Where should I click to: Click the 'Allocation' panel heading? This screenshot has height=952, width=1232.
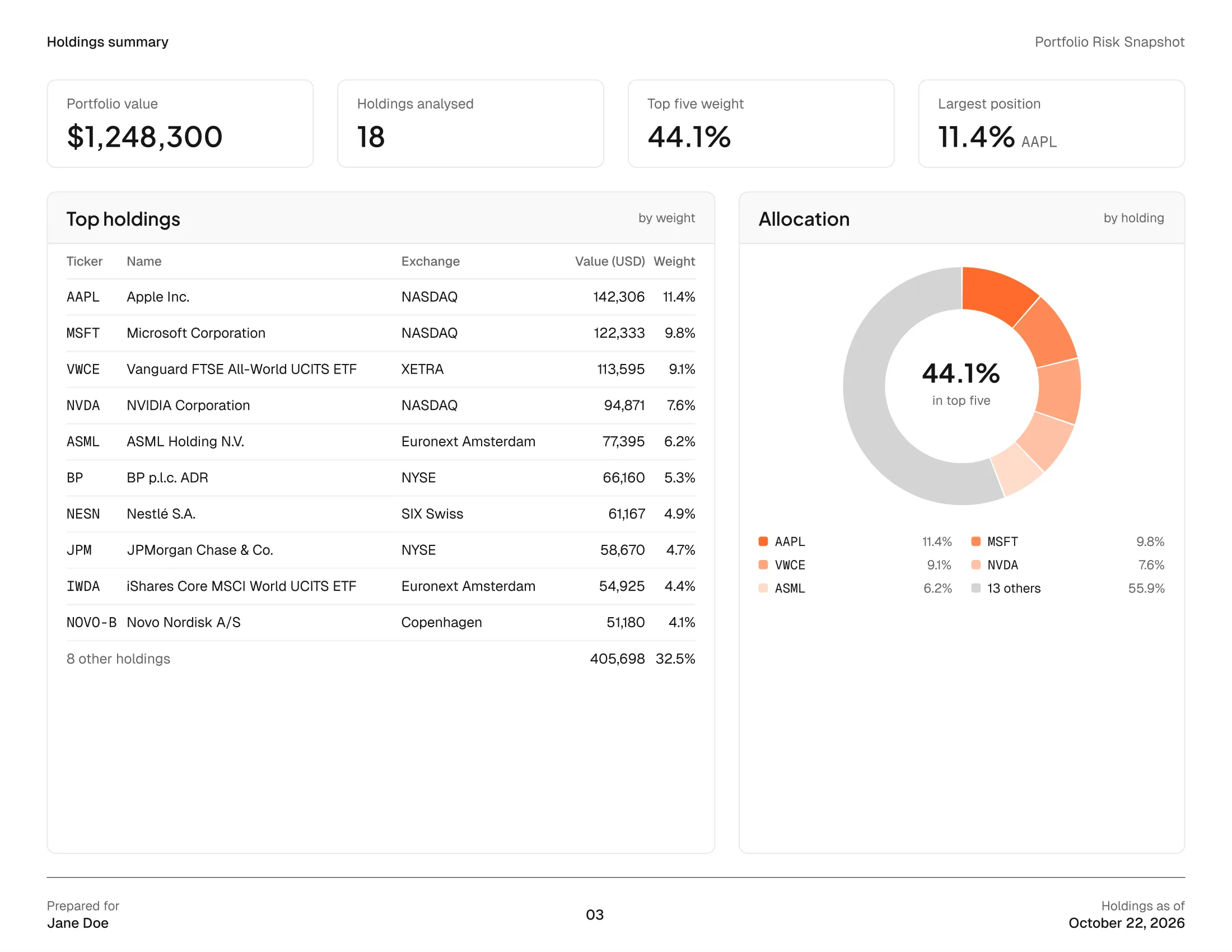click(x=804, y=219)
